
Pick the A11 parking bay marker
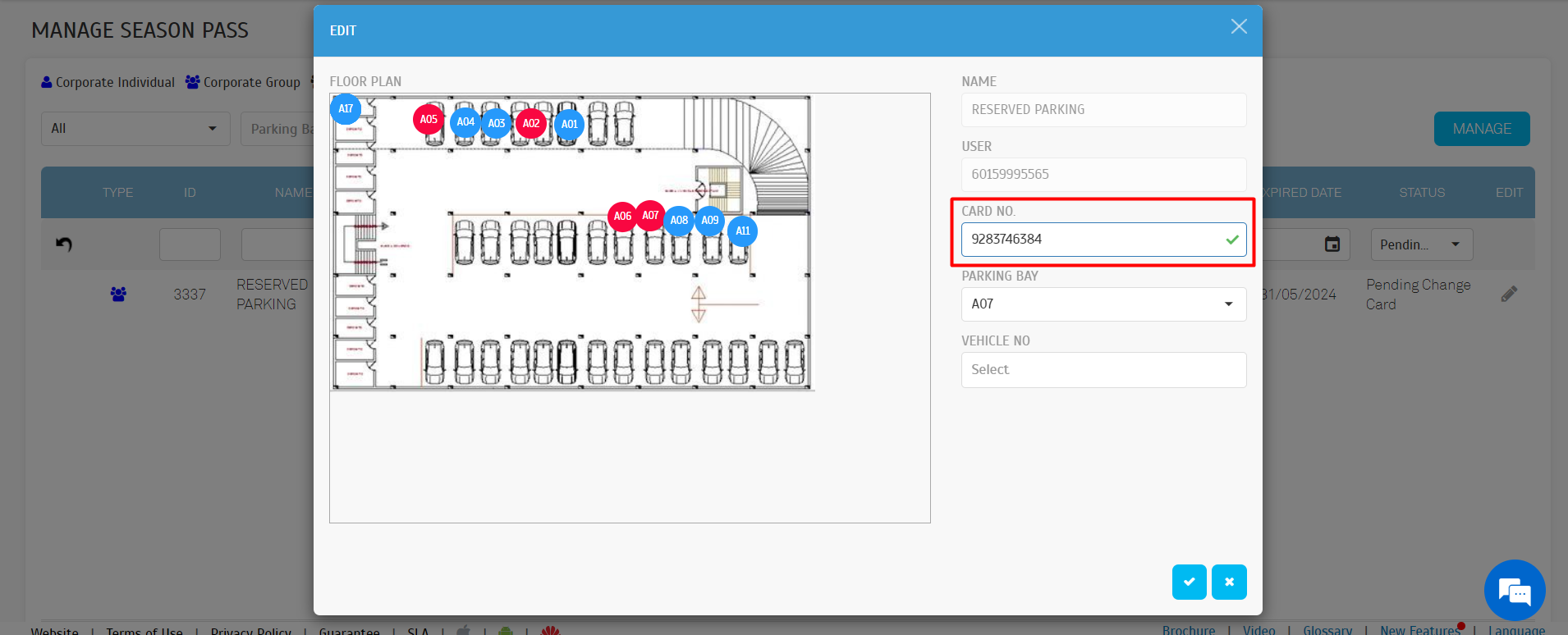coord(742,231)
